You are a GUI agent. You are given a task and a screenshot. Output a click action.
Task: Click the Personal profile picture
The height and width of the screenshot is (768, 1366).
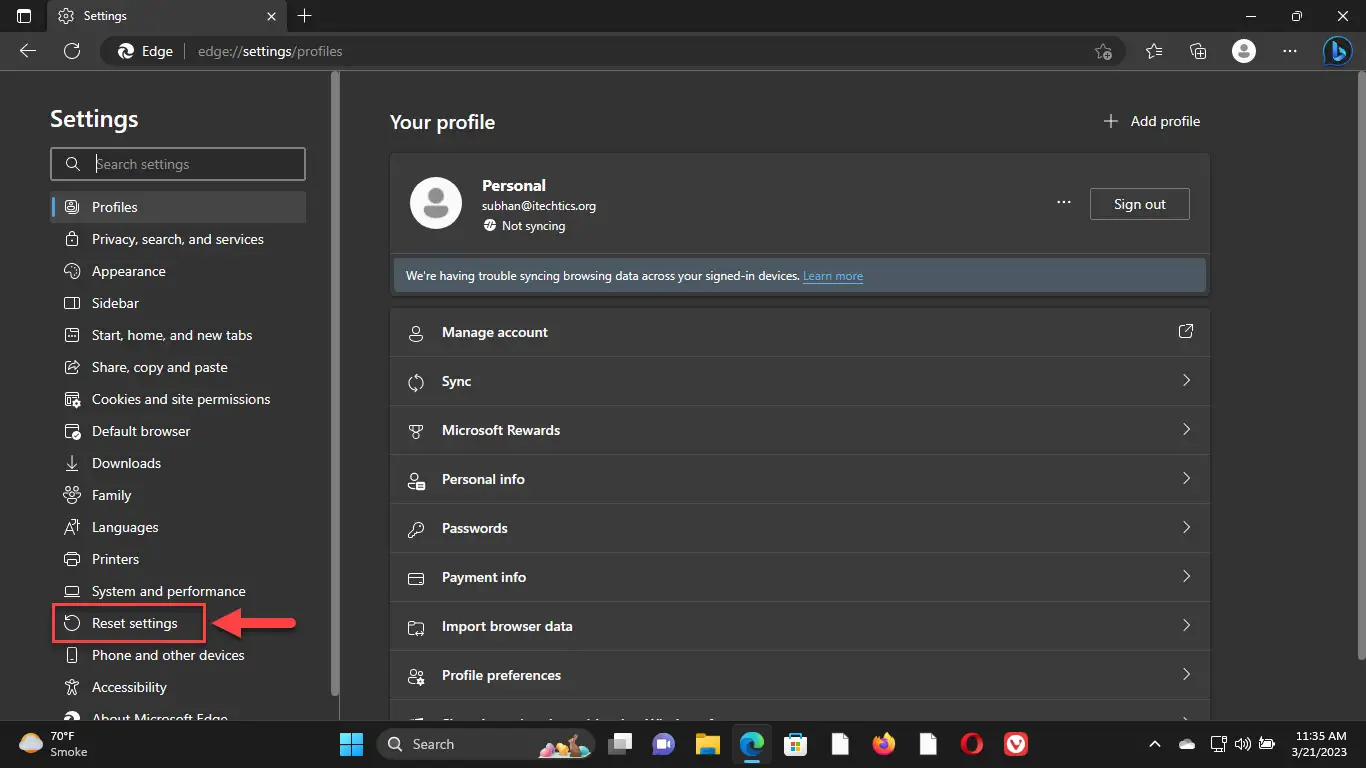click(x=436, y=203)
